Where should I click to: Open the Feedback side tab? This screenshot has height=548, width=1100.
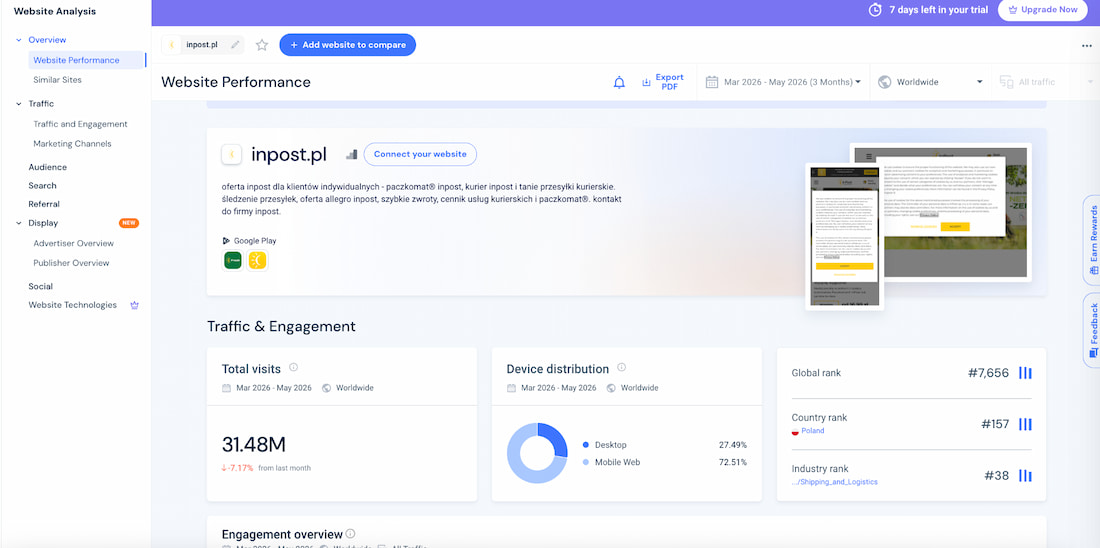click(1092, 330)
